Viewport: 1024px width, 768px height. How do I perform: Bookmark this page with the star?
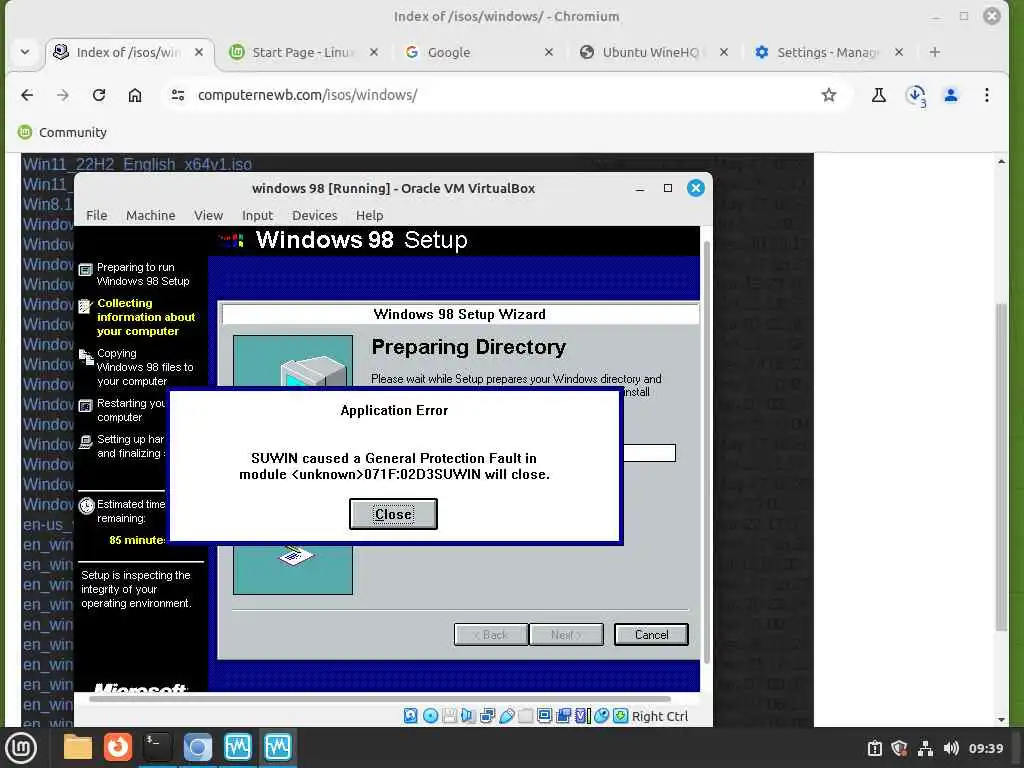829,95
